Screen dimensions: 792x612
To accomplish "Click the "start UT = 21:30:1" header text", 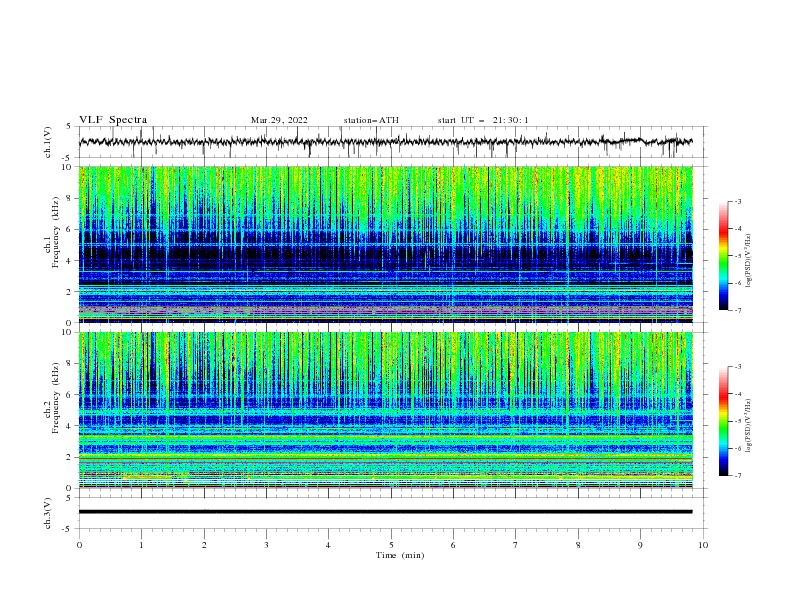I will [483, 120].
